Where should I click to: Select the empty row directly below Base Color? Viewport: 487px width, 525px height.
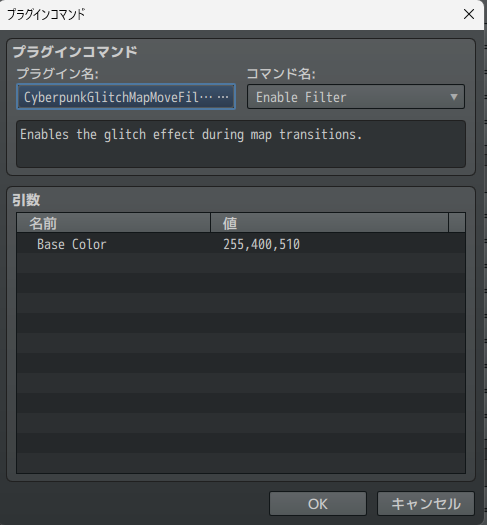tap(241, 263)
